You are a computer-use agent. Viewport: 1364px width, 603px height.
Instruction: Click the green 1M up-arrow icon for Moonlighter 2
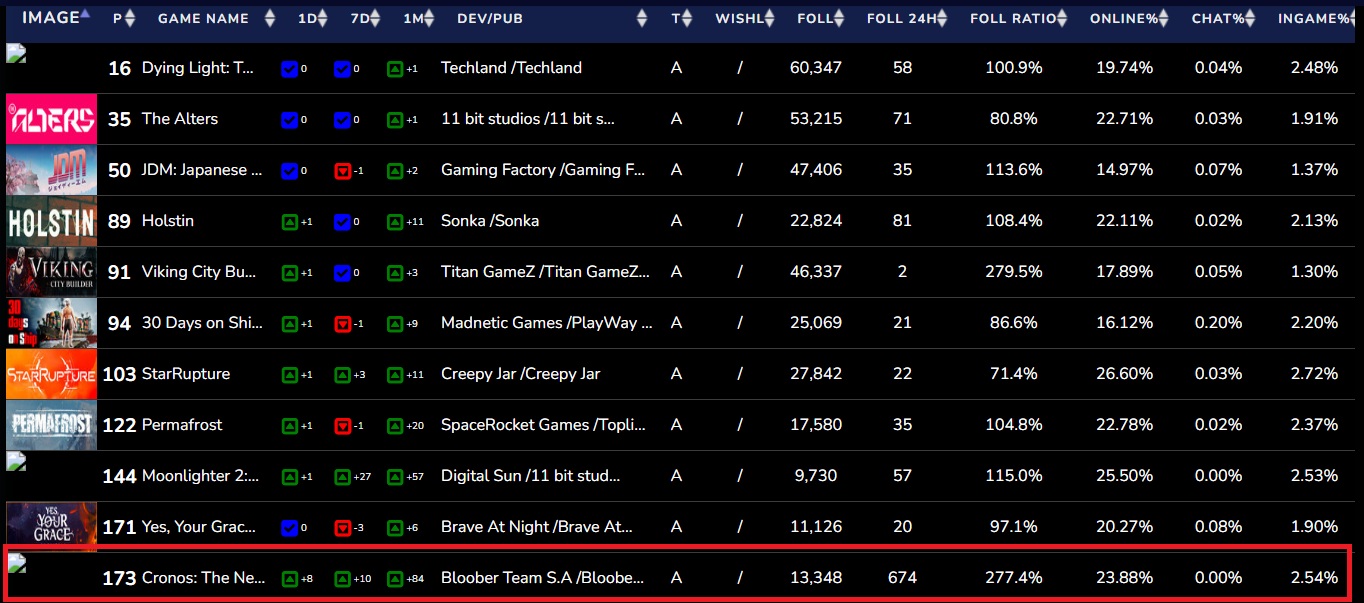point(395,476)
